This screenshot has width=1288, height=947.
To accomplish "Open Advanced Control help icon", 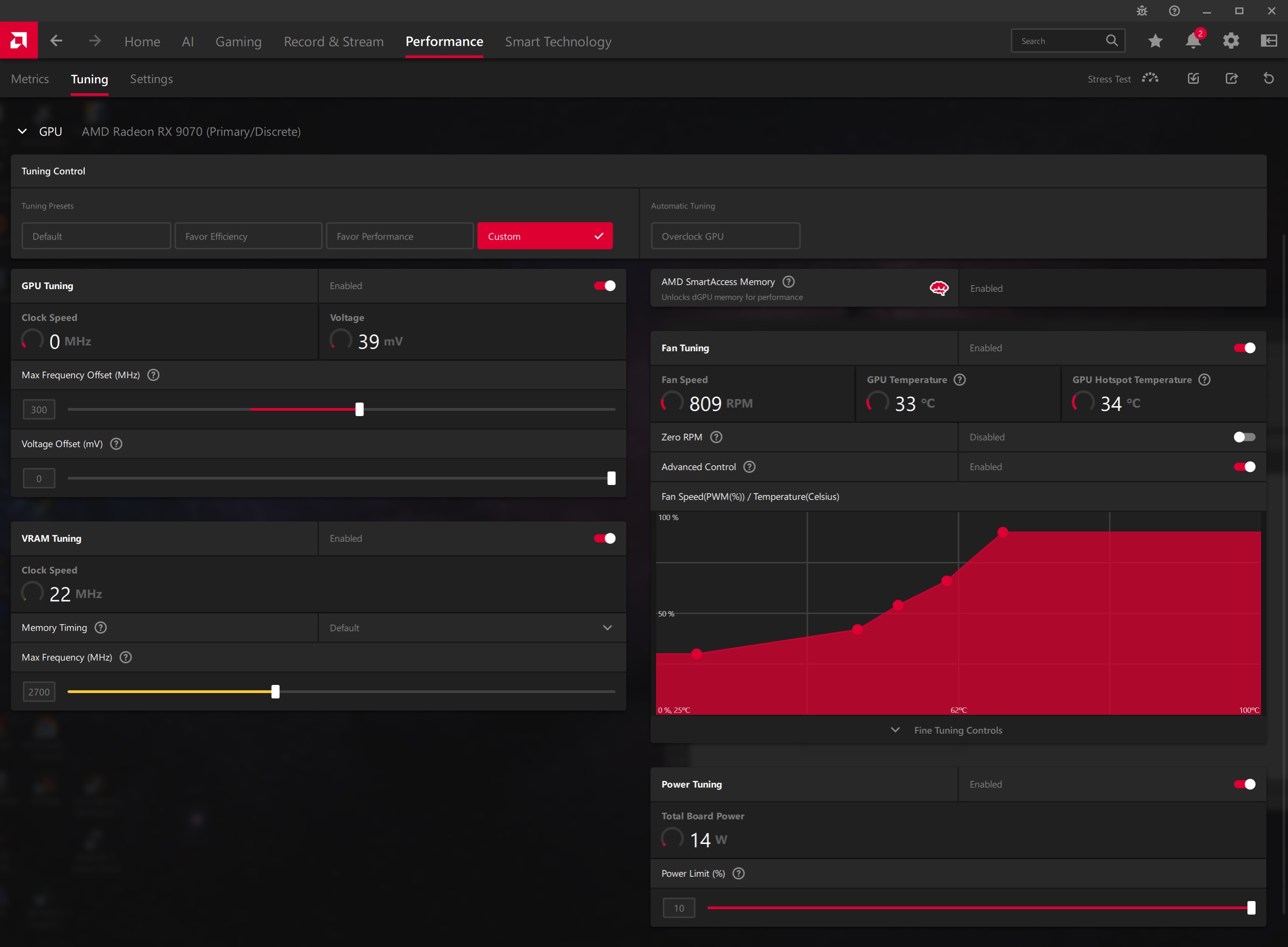I will pos(750,467).
